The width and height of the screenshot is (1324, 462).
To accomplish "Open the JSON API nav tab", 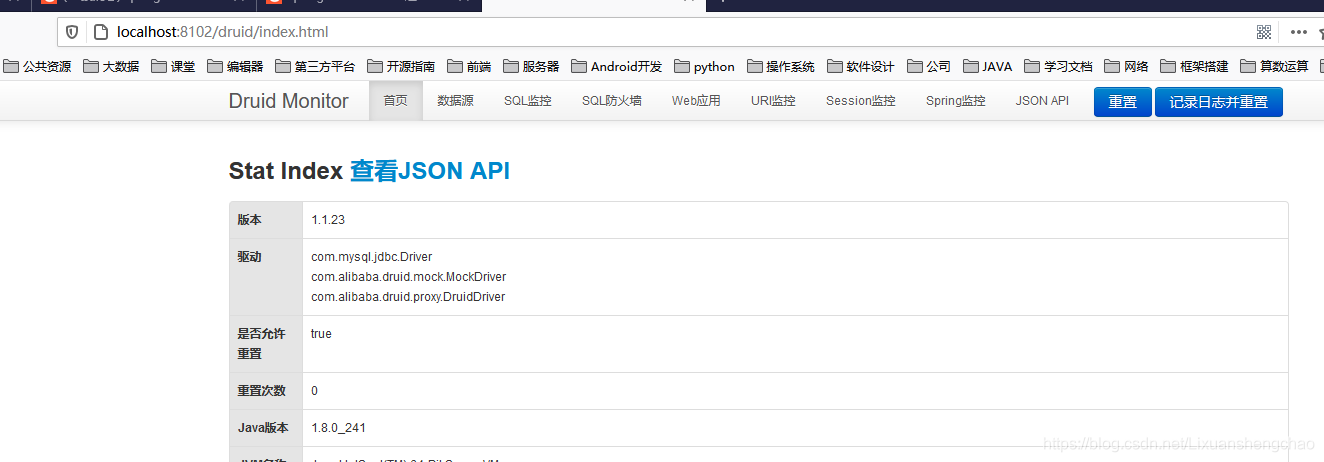I will (x=1042, y=101).
